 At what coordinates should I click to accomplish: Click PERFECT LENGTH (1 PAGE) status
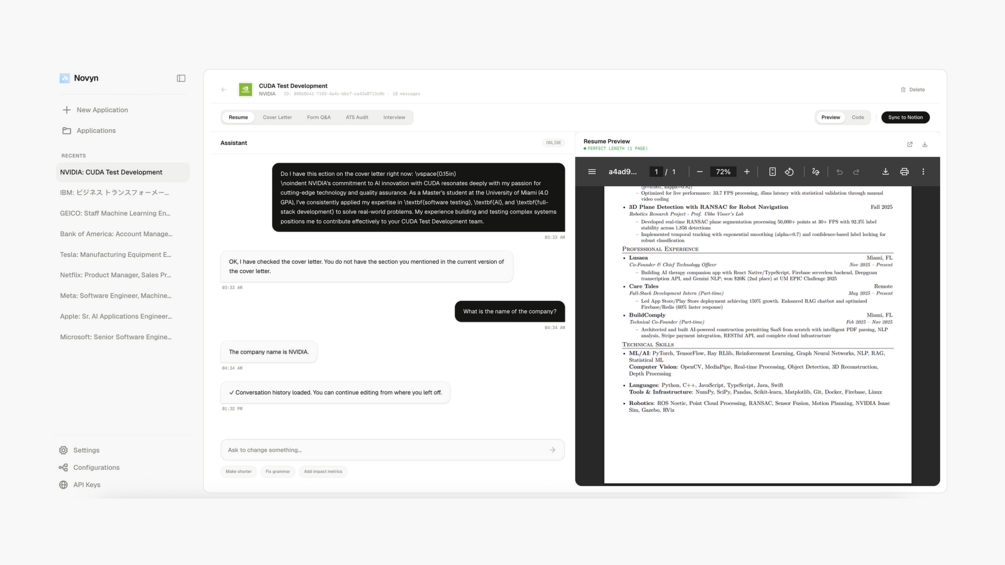616,149
